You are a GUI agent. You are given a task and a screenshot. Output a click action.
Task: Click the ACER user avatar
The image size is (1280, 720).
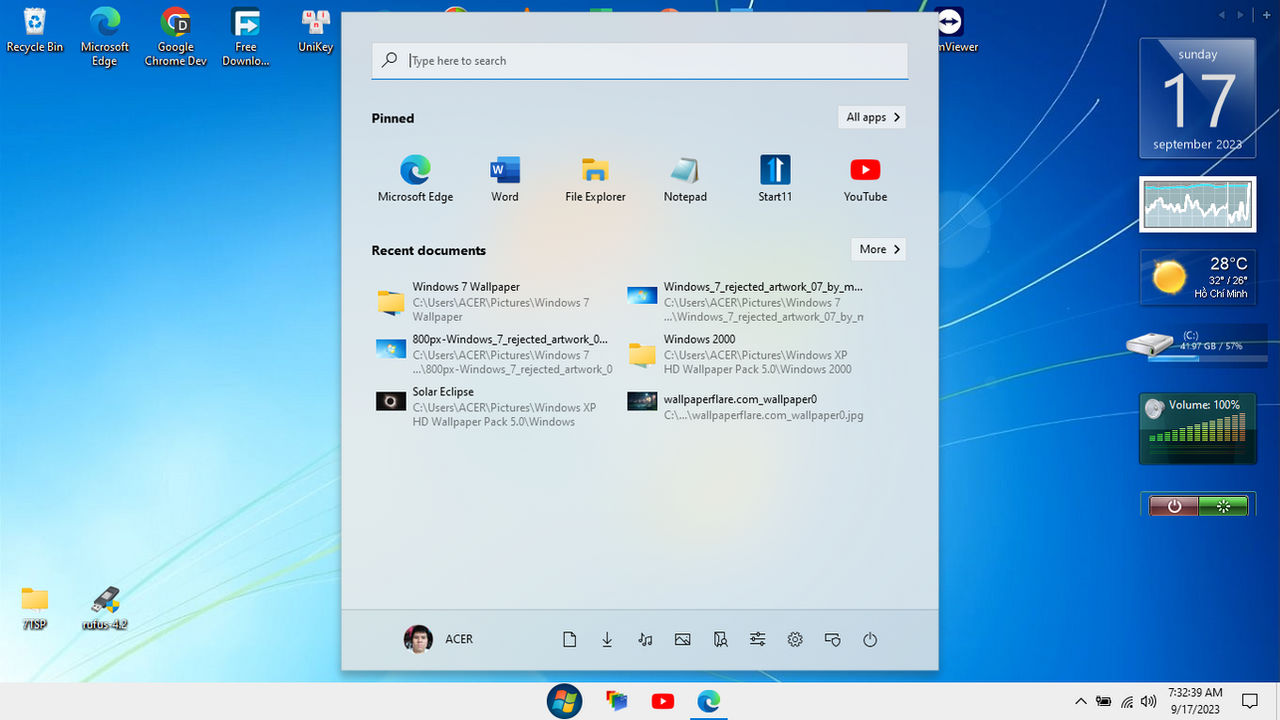(x=418, y=639)
